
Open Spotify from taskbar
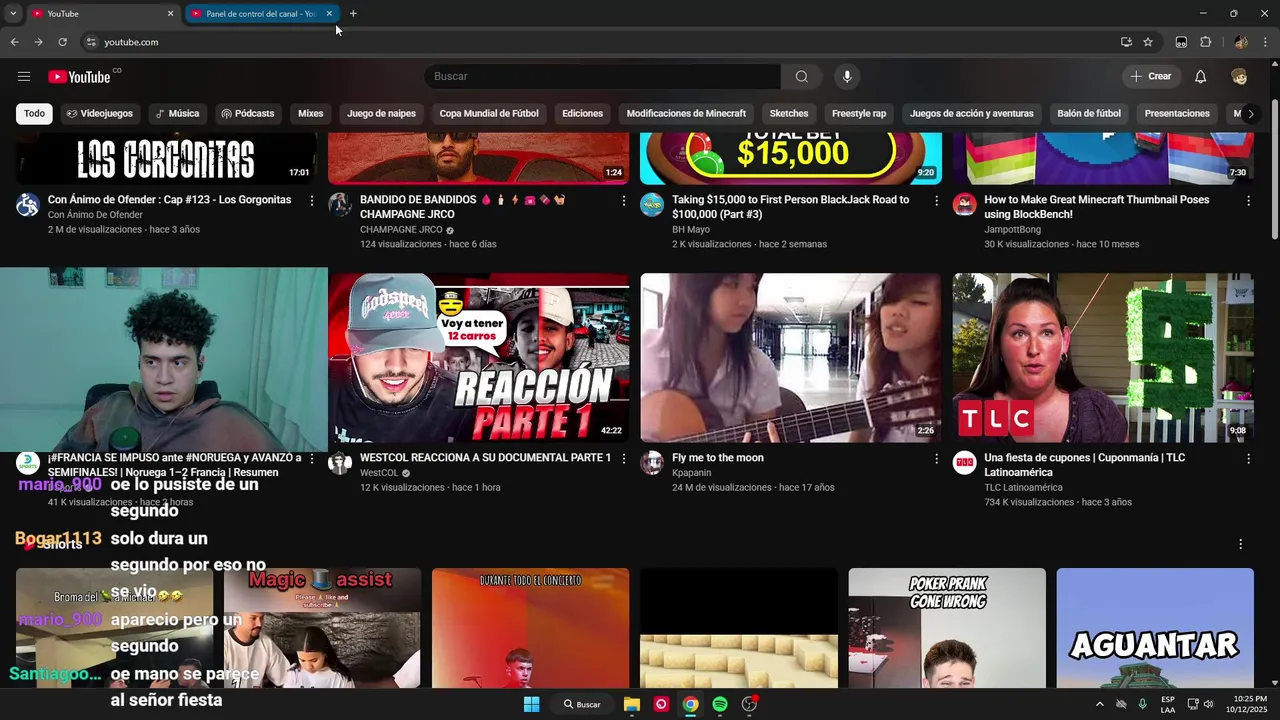click(x=720, y=704)
